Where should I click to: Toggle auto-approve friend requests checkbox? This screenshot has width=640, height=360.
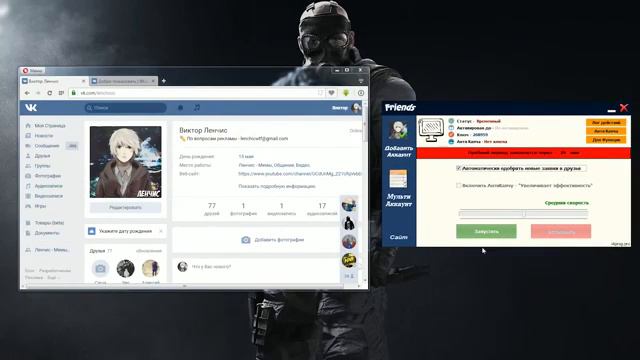[x=458, y=168]
